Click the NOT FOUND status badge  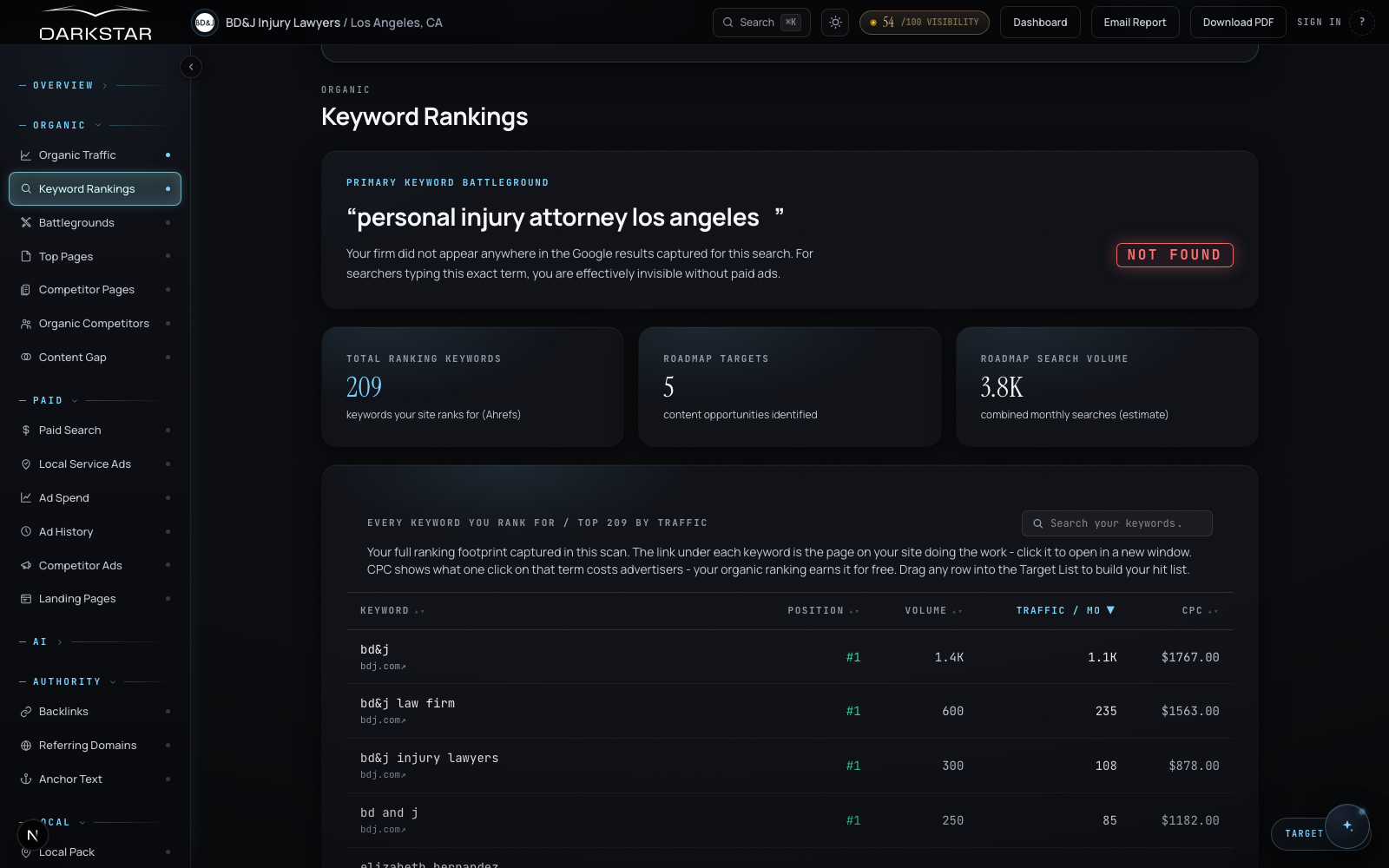[1175, 255]
